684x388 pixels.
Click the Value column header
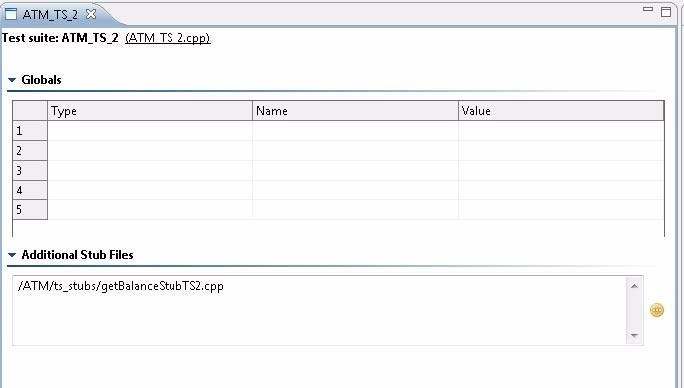pos(561,111)
